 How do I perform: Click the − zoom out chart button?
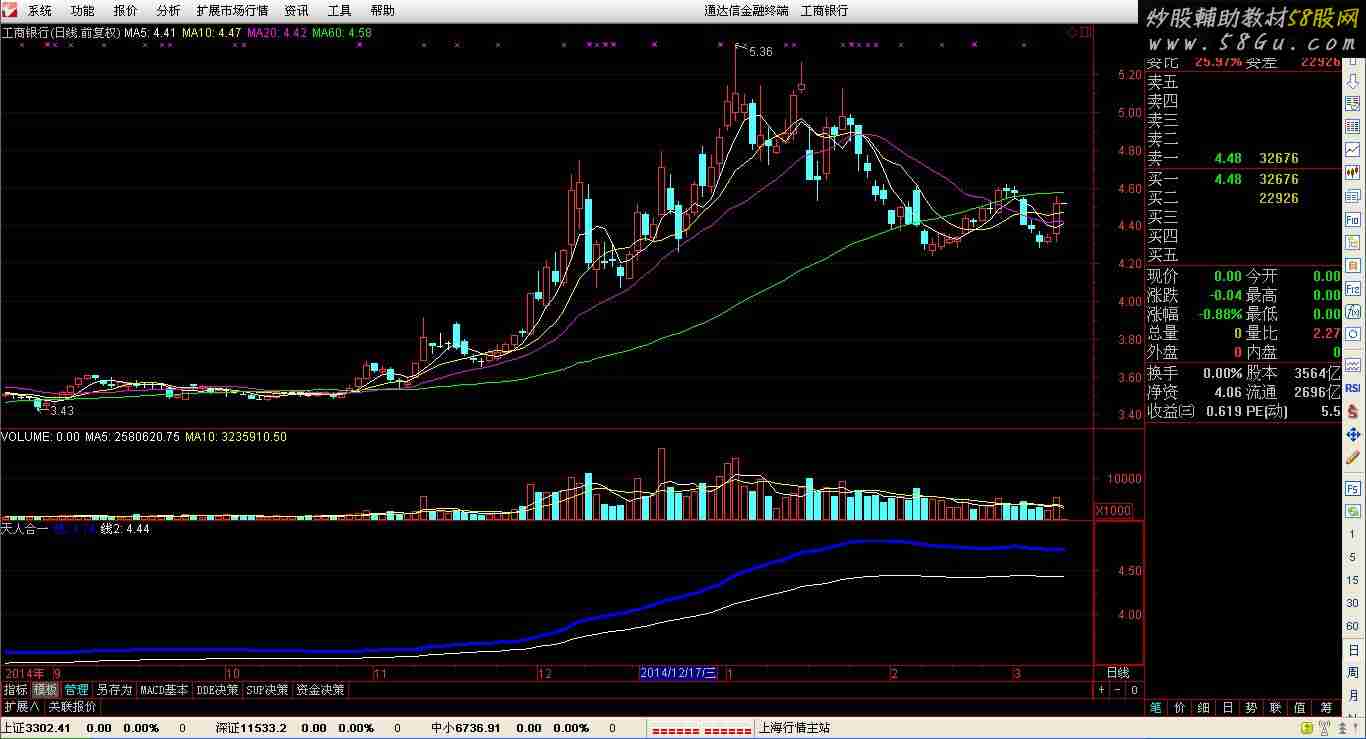1117,689
